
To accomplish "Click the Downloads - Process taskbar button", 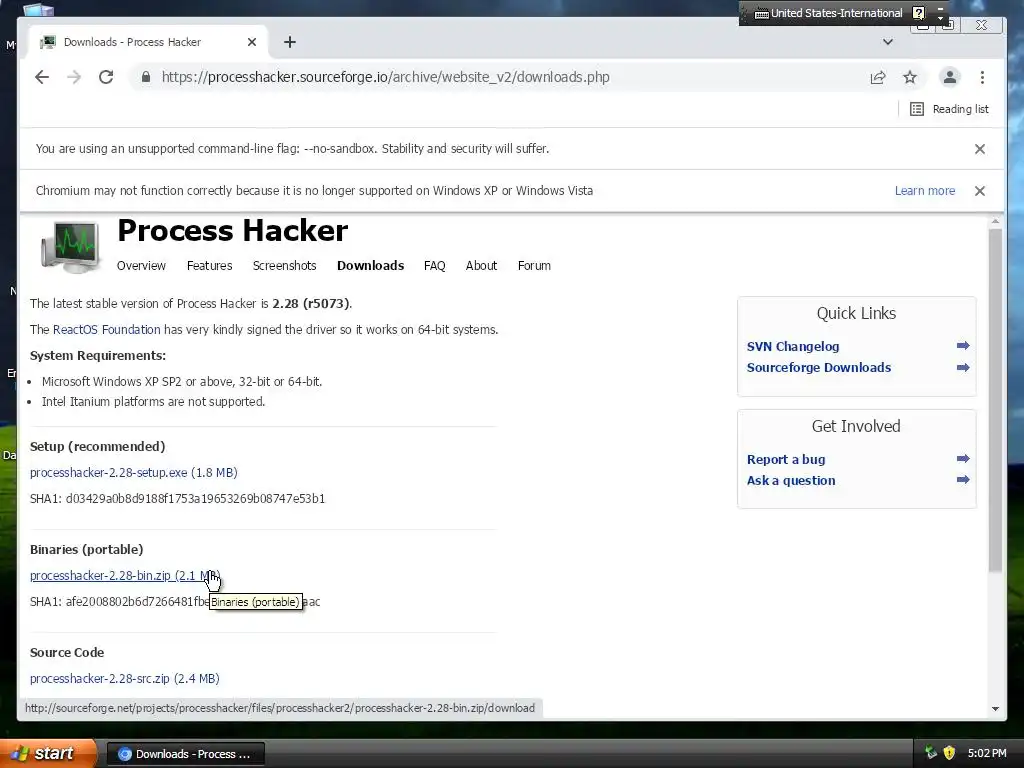I will pyautogui.click(x=185, y=754).
